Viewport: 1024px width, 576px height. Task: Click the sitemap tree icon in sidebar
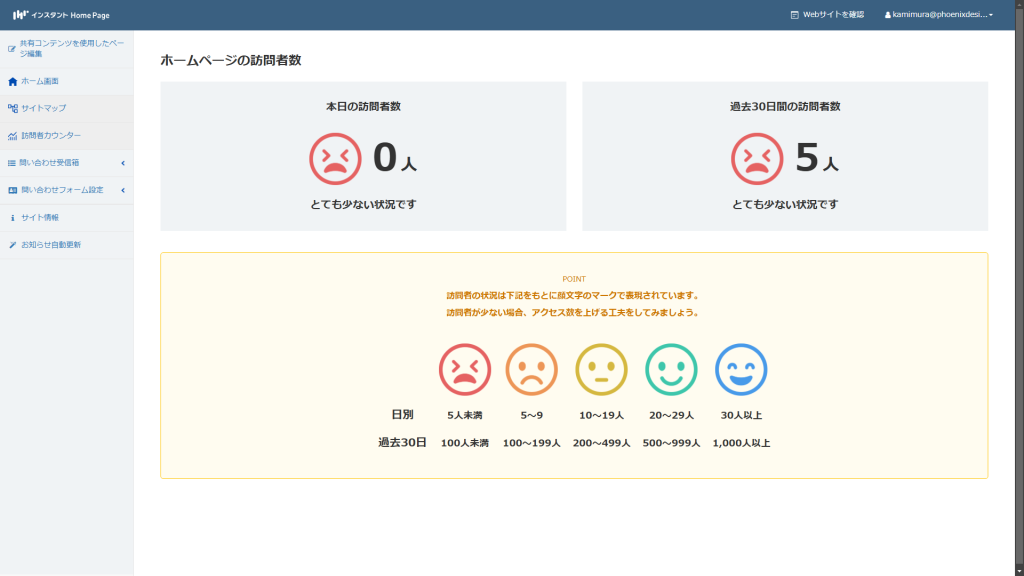coord(12,108)
